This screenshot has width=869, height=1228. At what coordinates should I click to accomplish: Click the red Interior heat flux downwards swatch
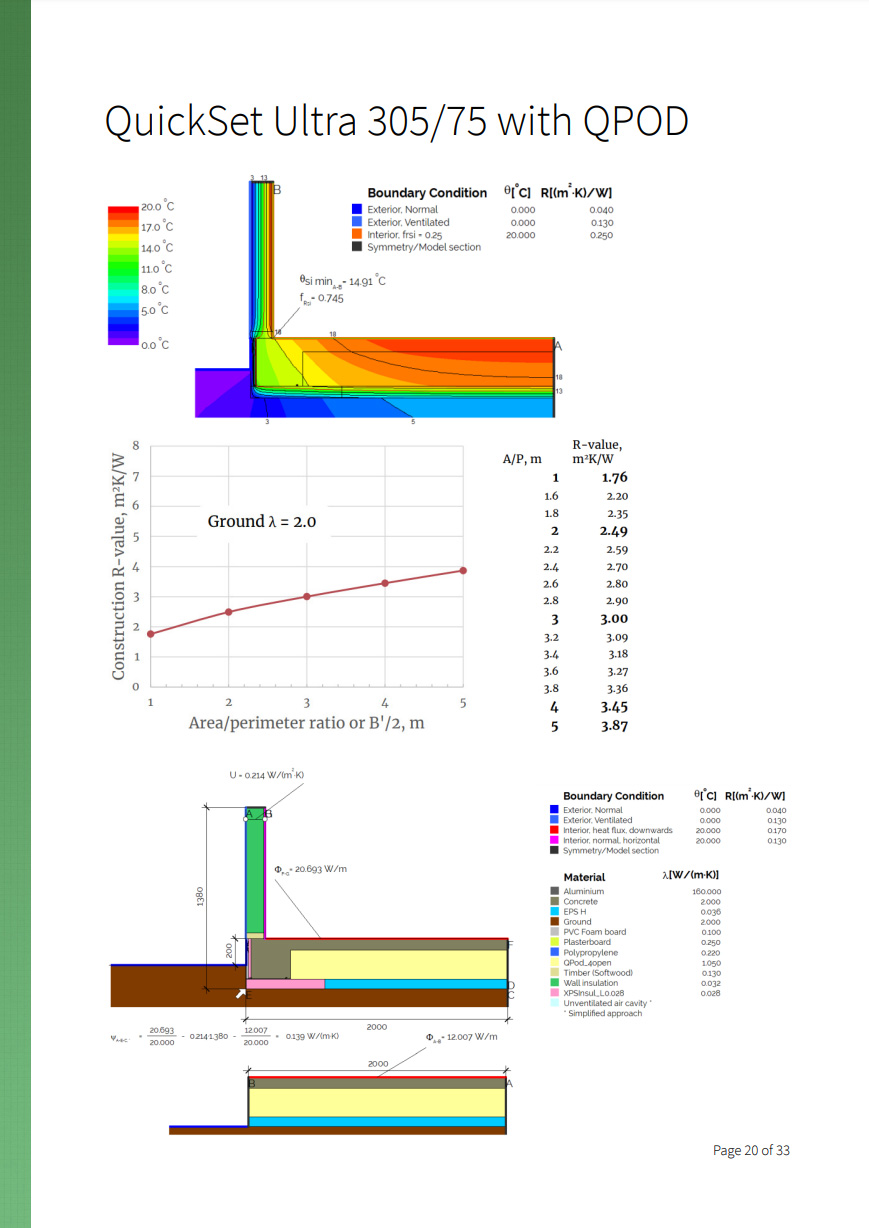pyautogui.click(x=553, y=830)
